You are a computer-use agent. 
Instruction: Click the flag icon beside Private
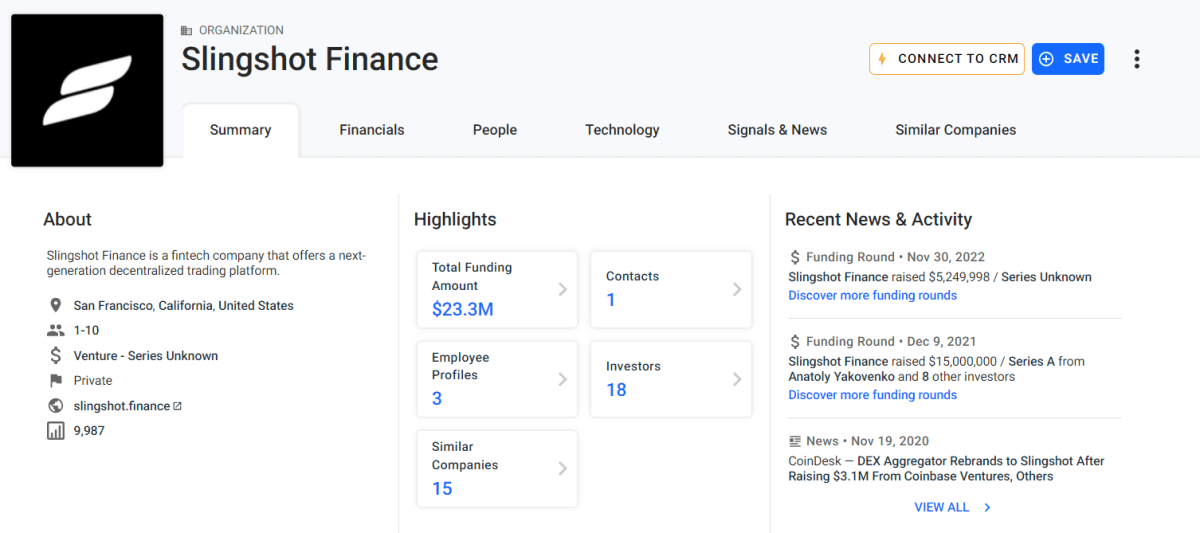pos(55,380)
